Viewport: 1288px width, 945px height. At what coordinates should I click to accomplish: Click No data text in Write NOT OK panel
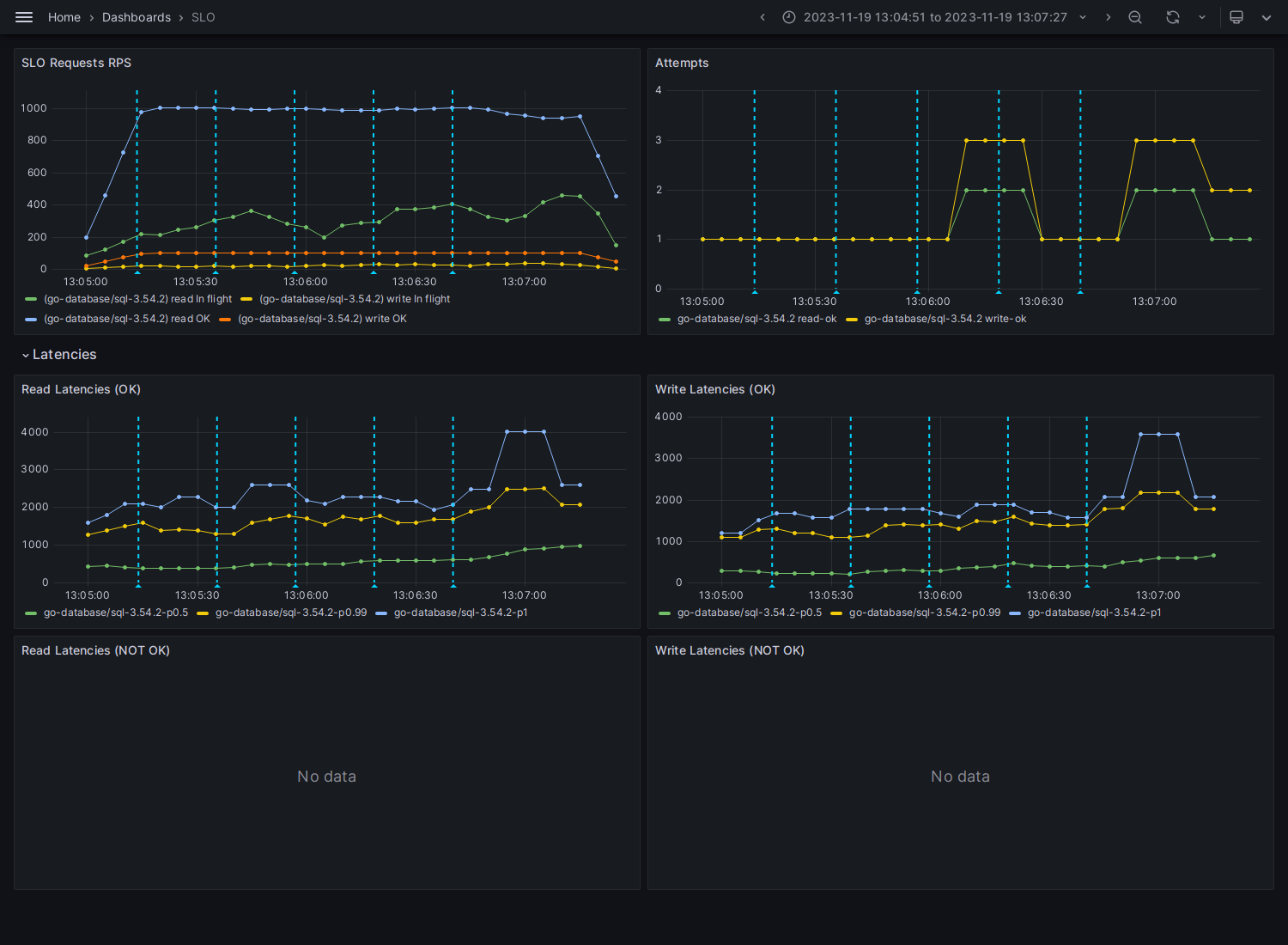(x=960, y=777)
